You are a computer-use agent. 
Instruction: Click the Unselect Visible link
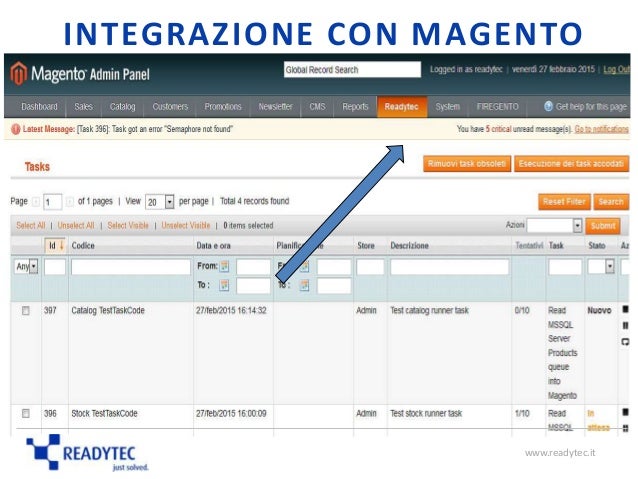186,225
